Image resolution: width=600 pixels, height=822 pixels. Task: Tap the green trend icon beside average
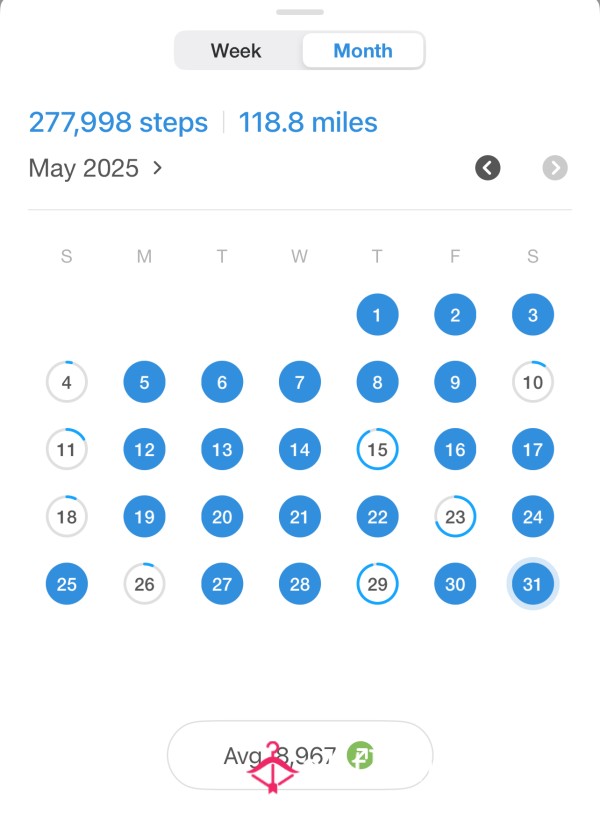360,756
